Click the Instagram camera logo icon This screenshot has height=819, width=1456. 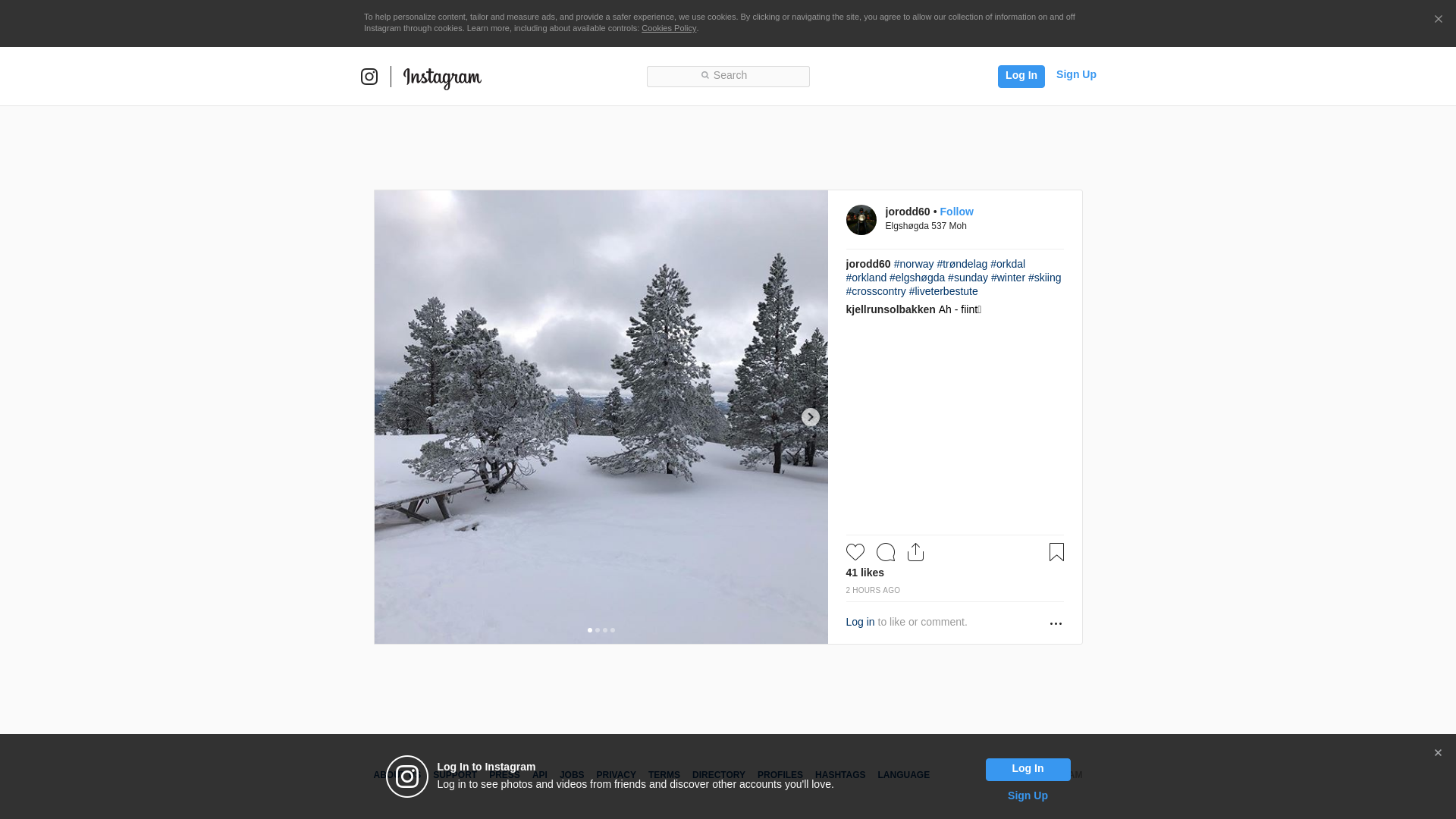369,77
